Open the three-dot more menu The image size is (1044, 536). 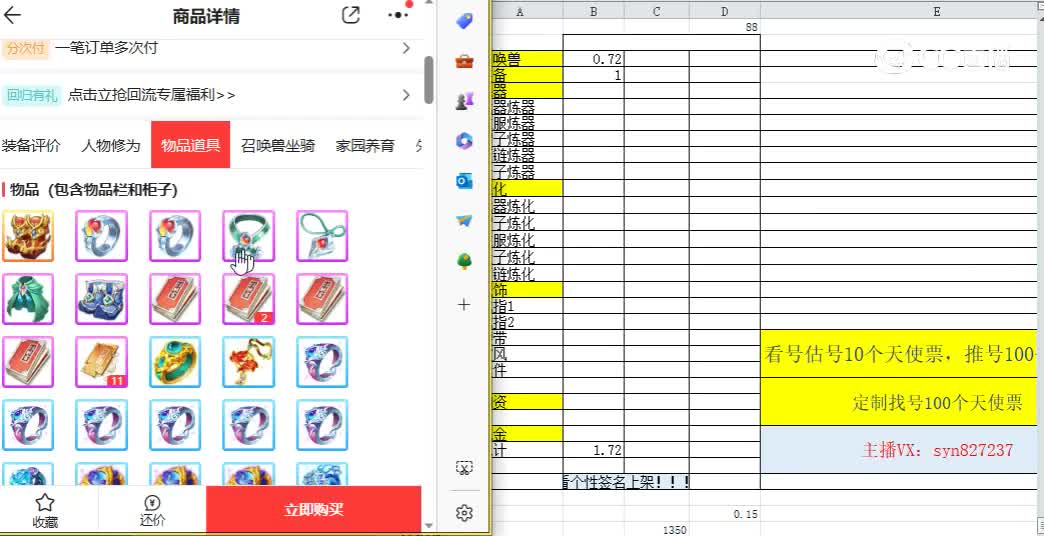[x=397, y=15]
